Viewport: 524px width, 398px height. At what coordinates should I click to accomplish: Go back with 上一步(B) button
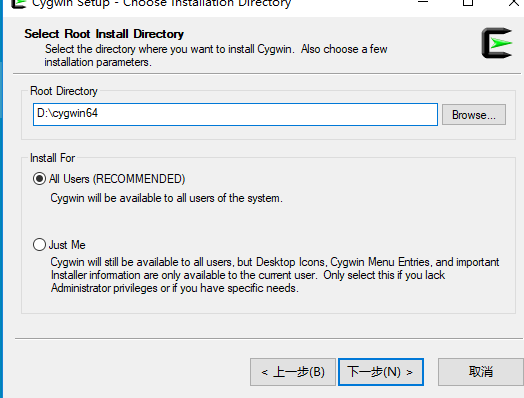pos(293,372)
